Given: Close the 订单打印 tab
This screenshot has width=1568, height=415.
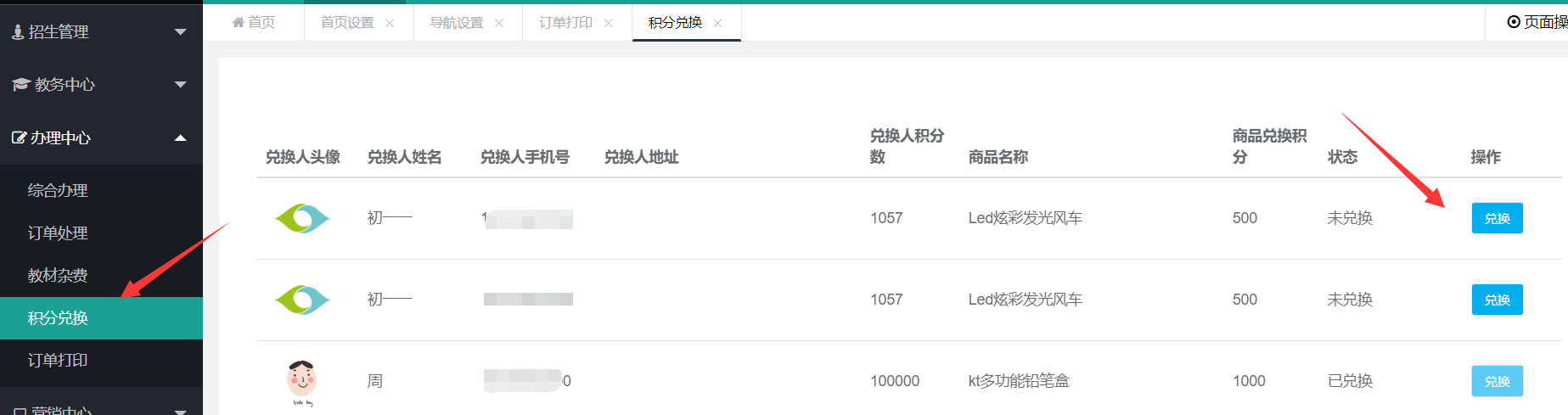Looking at the screenshot, I should click(608, 23).
